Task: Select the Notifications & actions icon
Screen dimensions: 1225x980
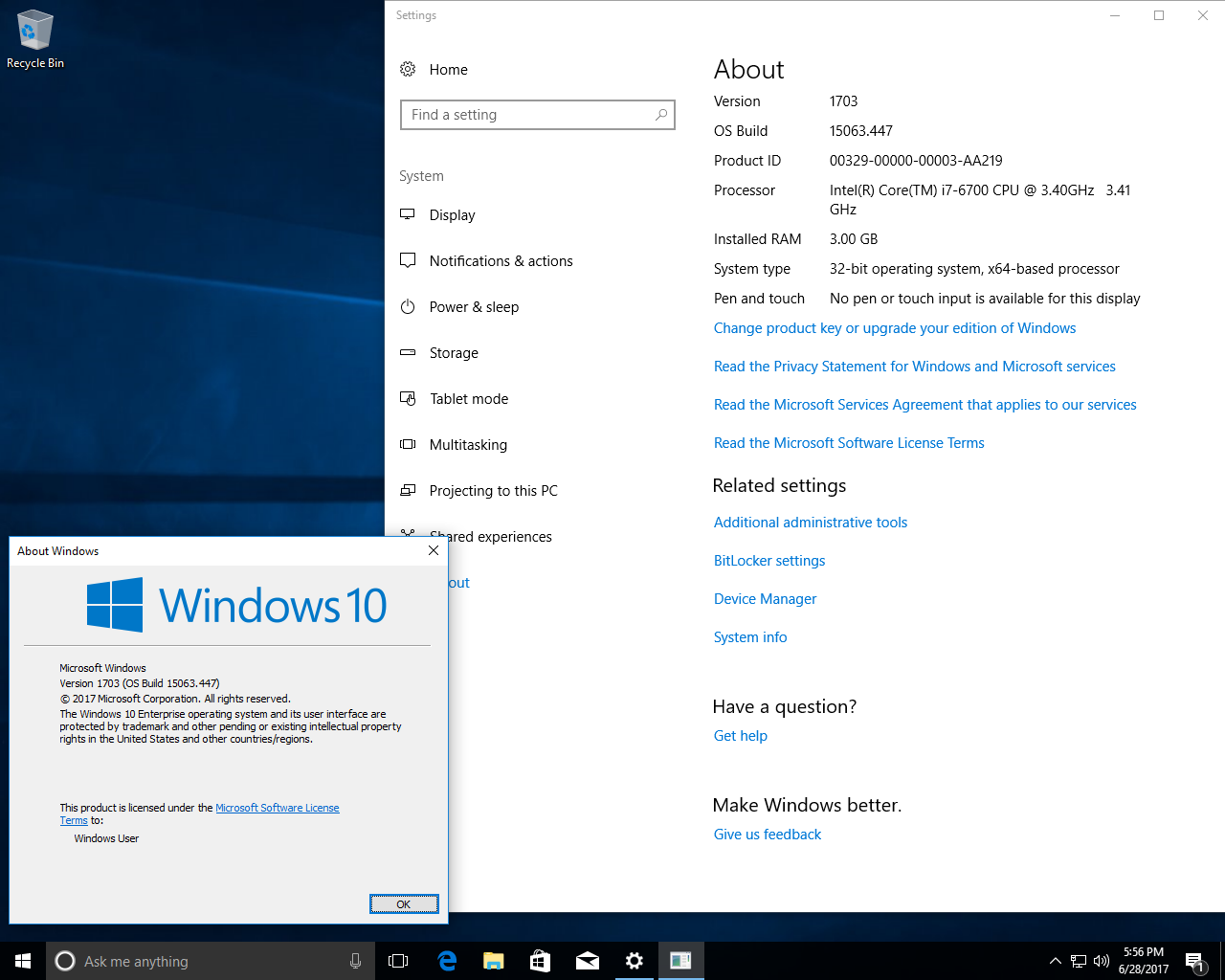Action: pyautogui.click(x=408, y=260)
